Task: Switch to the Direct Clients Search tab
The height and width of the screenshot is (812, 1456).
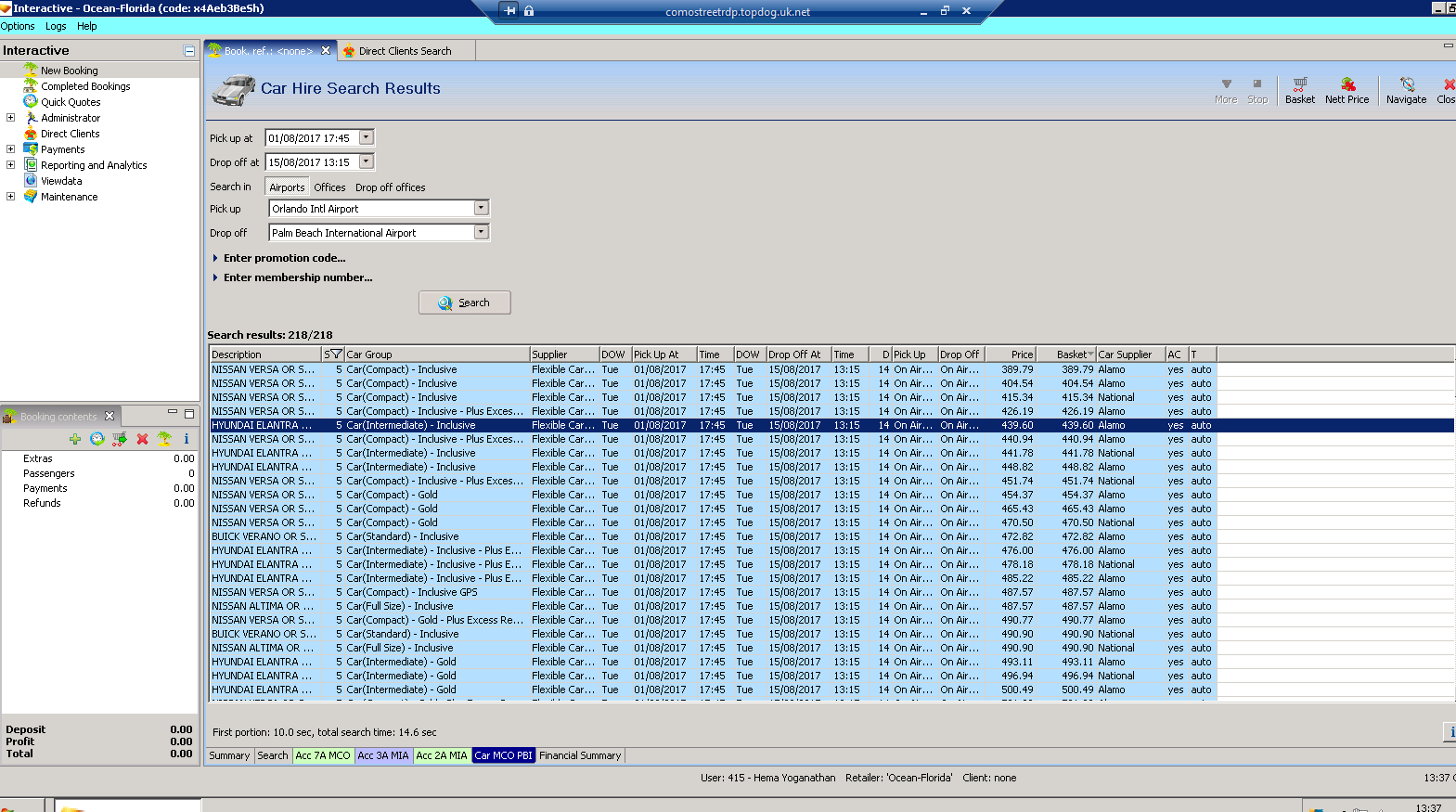Action: coord(405,51)
